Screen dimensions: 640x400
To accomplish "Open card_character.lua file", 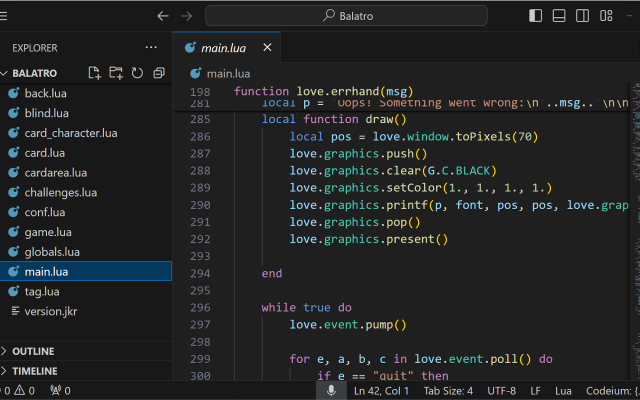I will (86, 133).
